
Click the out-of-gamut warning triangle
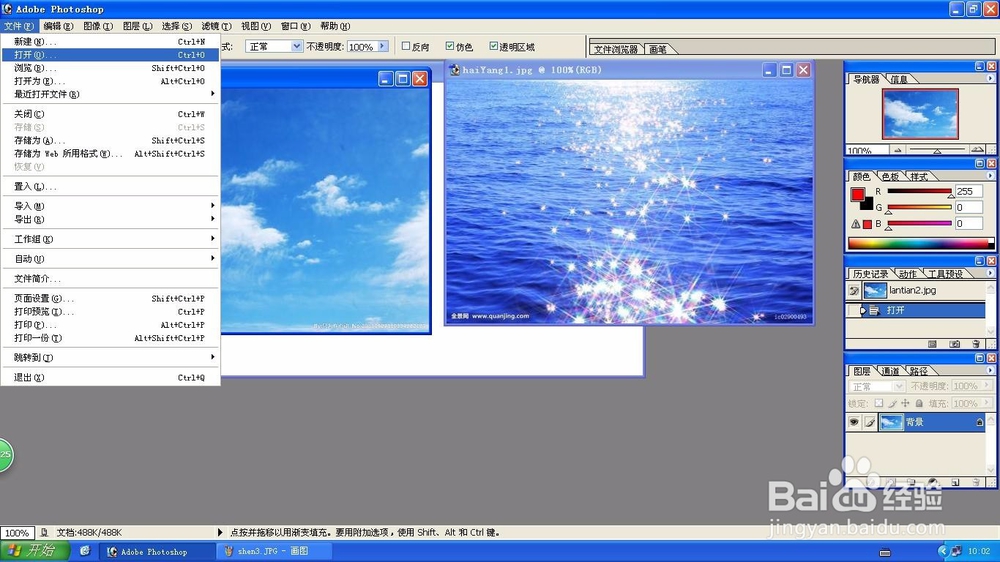855,224
